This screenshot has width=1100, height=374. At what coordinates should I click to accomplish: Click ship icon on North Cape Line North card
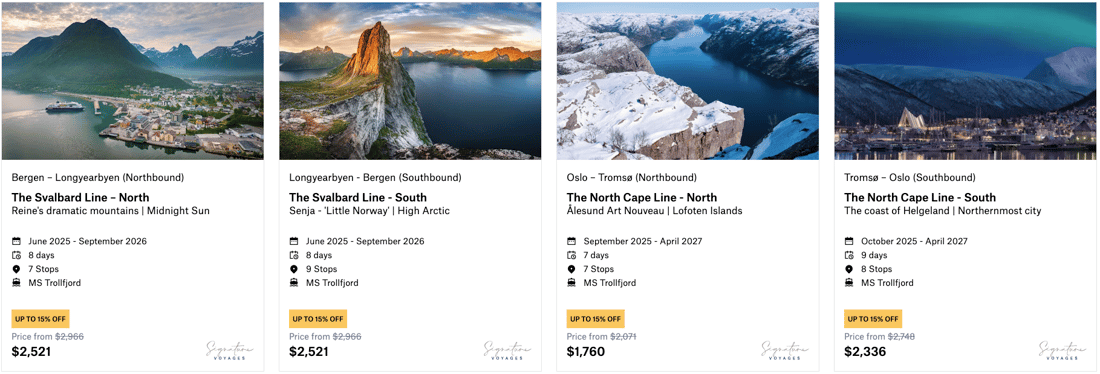tap(571, 283)
